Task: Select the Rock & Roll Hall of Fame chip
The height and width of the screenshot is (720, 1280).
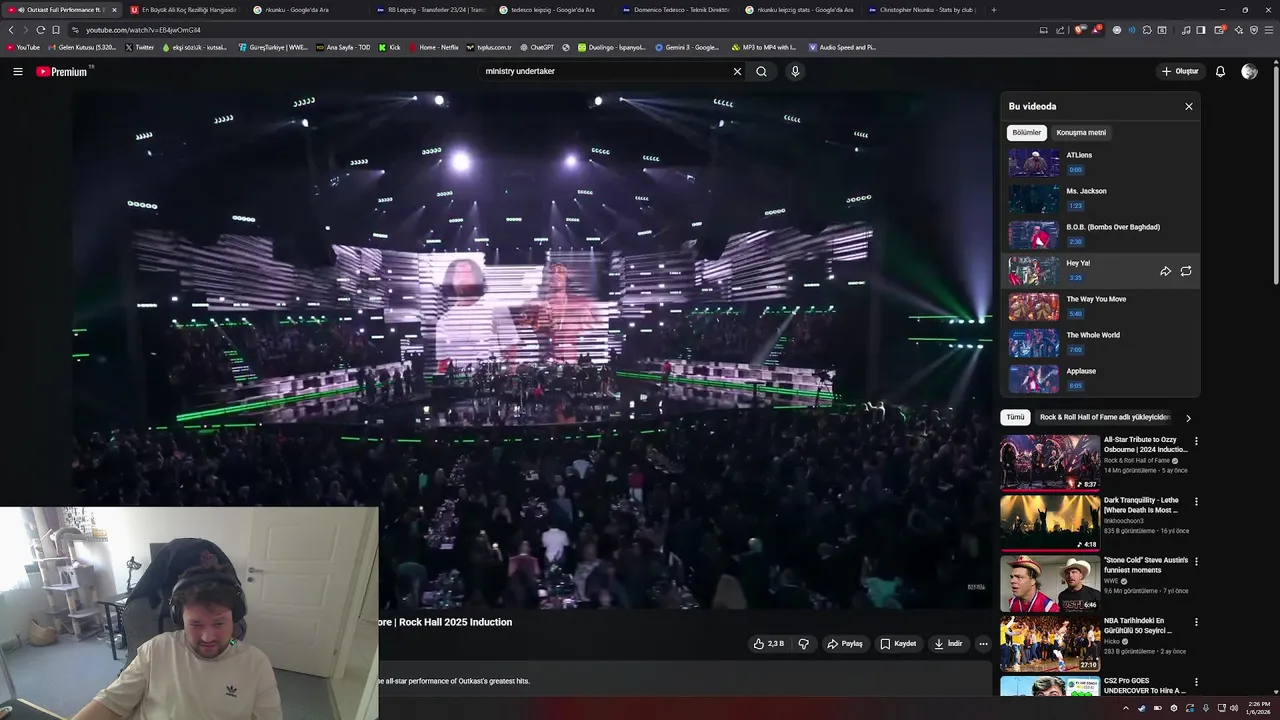Action: pos(1105,417)
